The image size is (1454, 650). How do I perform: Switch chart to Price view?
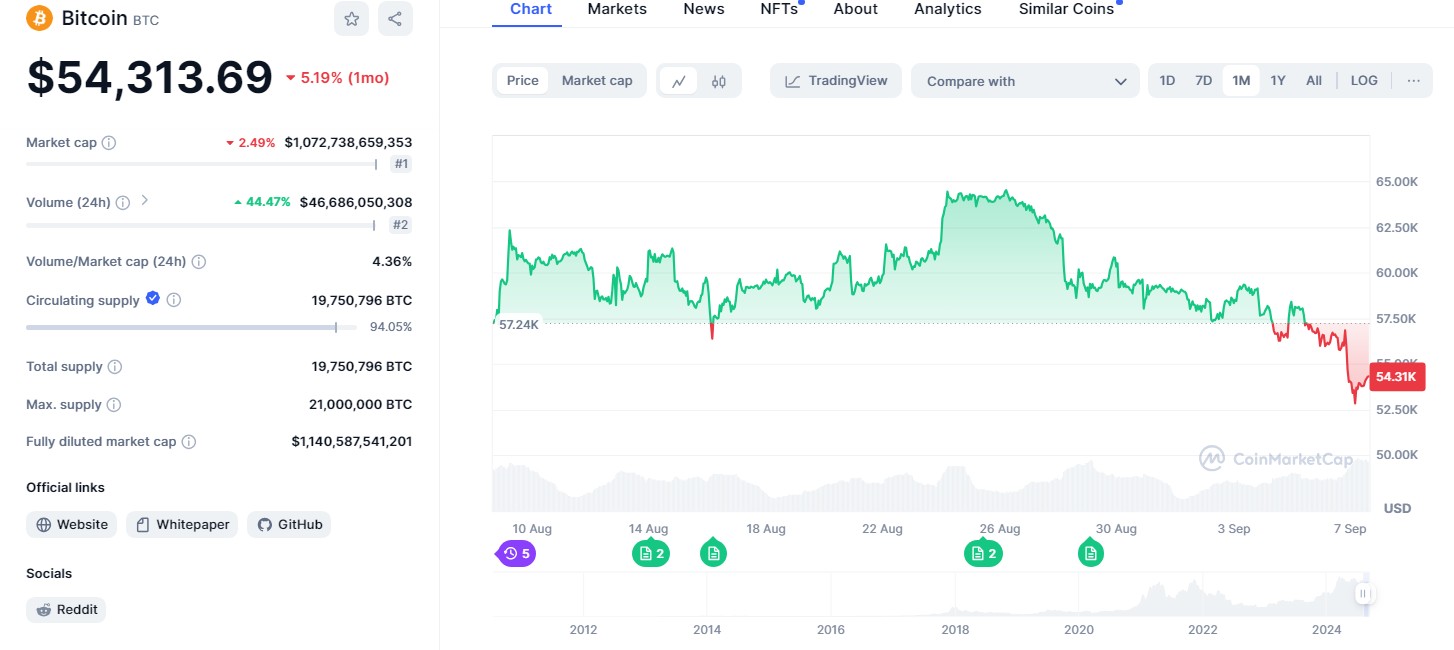(x=522, y=81)
